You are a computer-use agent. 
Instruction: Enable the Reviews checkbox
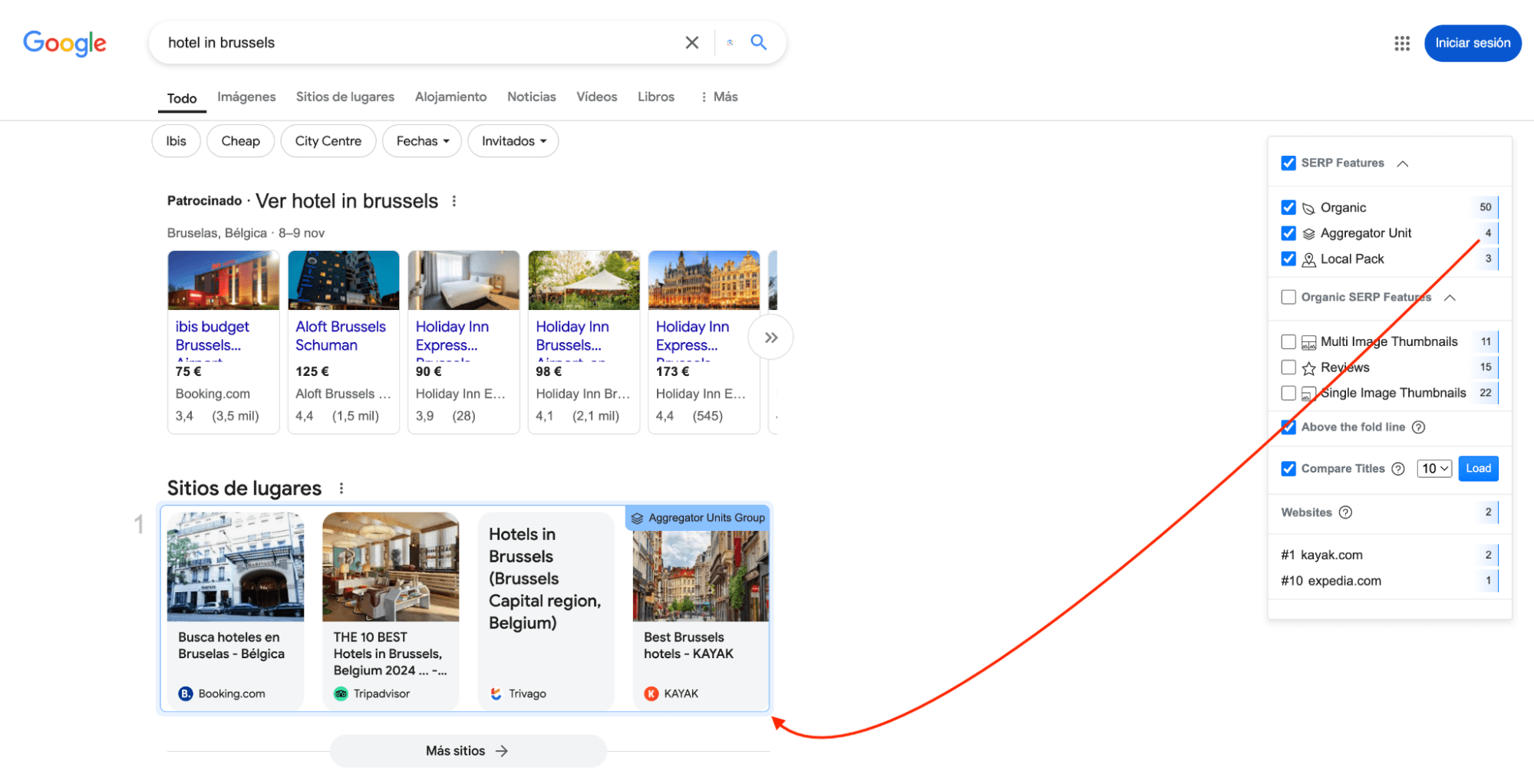(x=1288, y=367)
